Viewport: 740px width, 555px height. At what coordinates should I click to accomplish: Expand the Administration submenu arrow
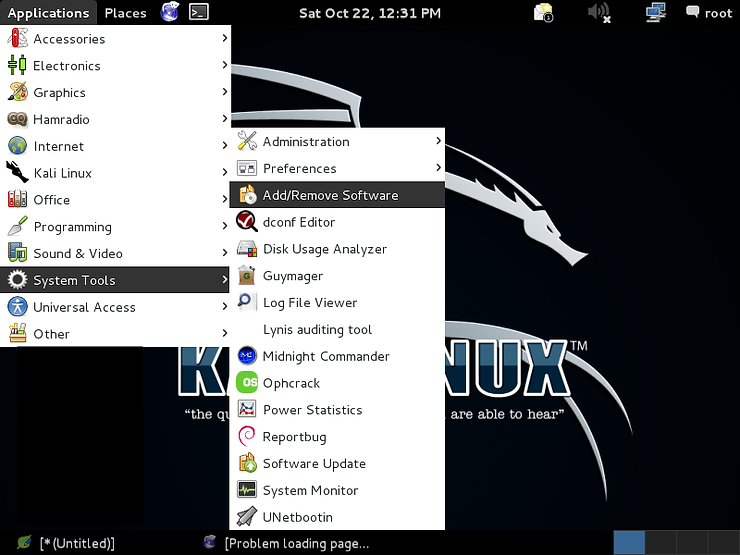(x=438, y=141)
